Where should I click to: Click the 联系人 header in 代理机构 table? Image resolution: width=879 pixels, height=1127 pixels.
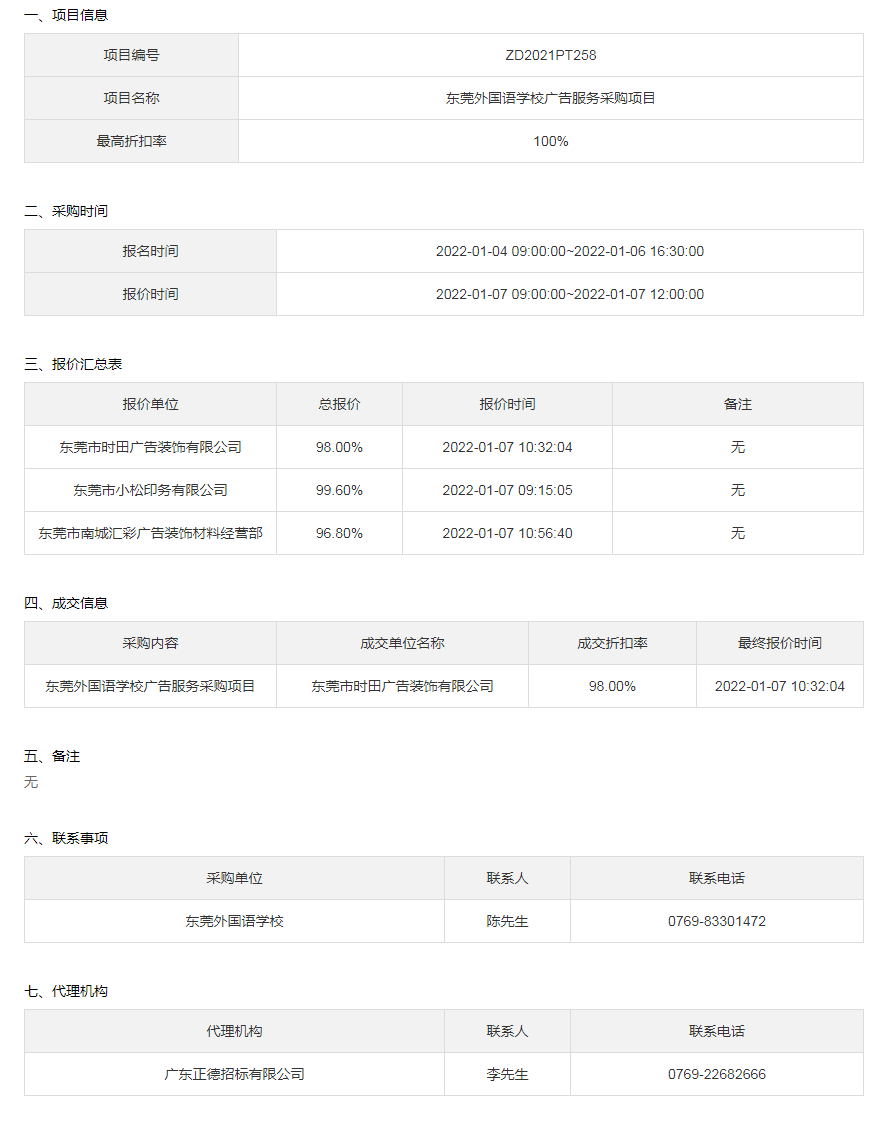click(x=507, y=1031)
